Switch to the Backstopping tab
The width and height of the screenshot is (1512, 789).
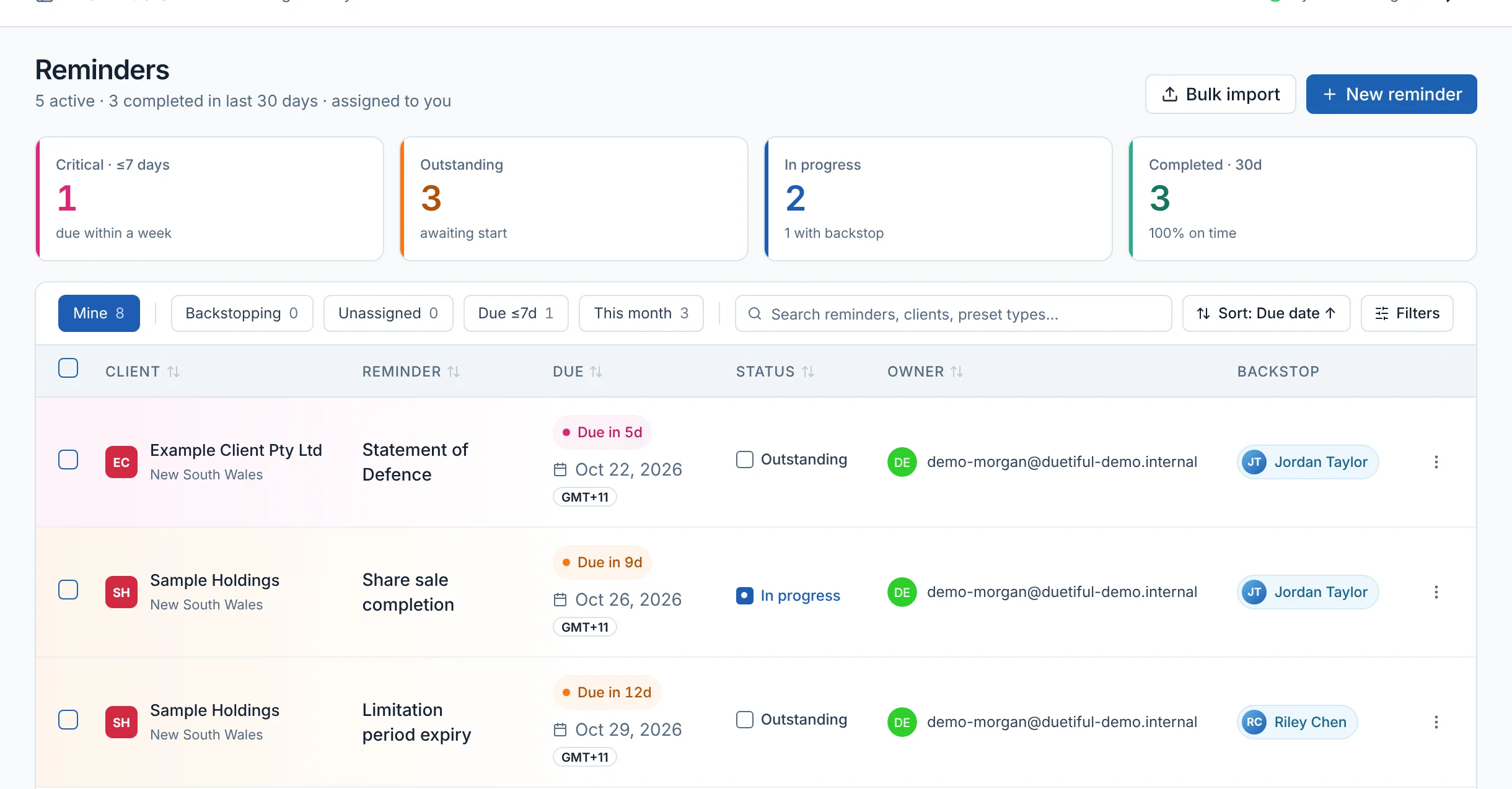pos(242,313)
